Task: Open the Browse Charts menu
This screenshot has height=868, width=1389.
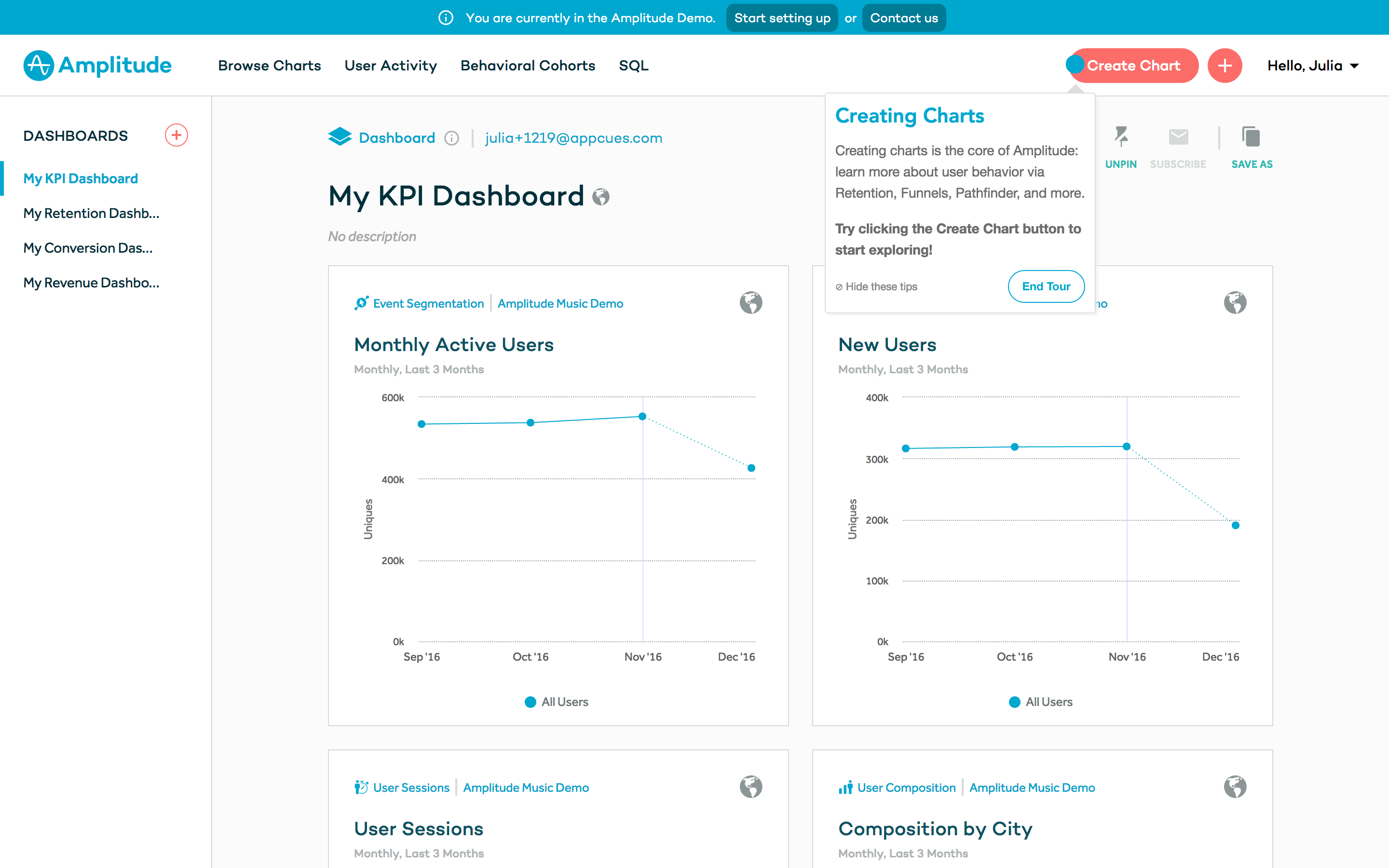Action: pos(269,66)
